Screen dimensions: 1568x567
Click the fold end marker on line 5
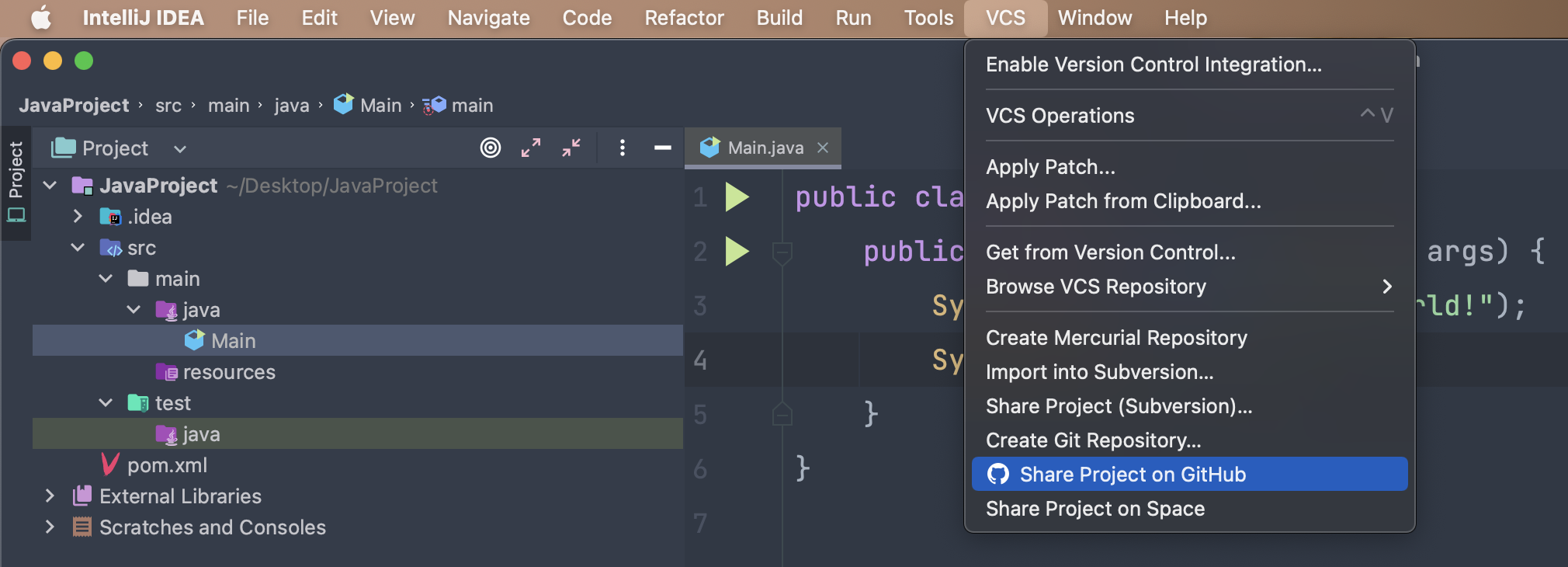(x=782, y=414)
